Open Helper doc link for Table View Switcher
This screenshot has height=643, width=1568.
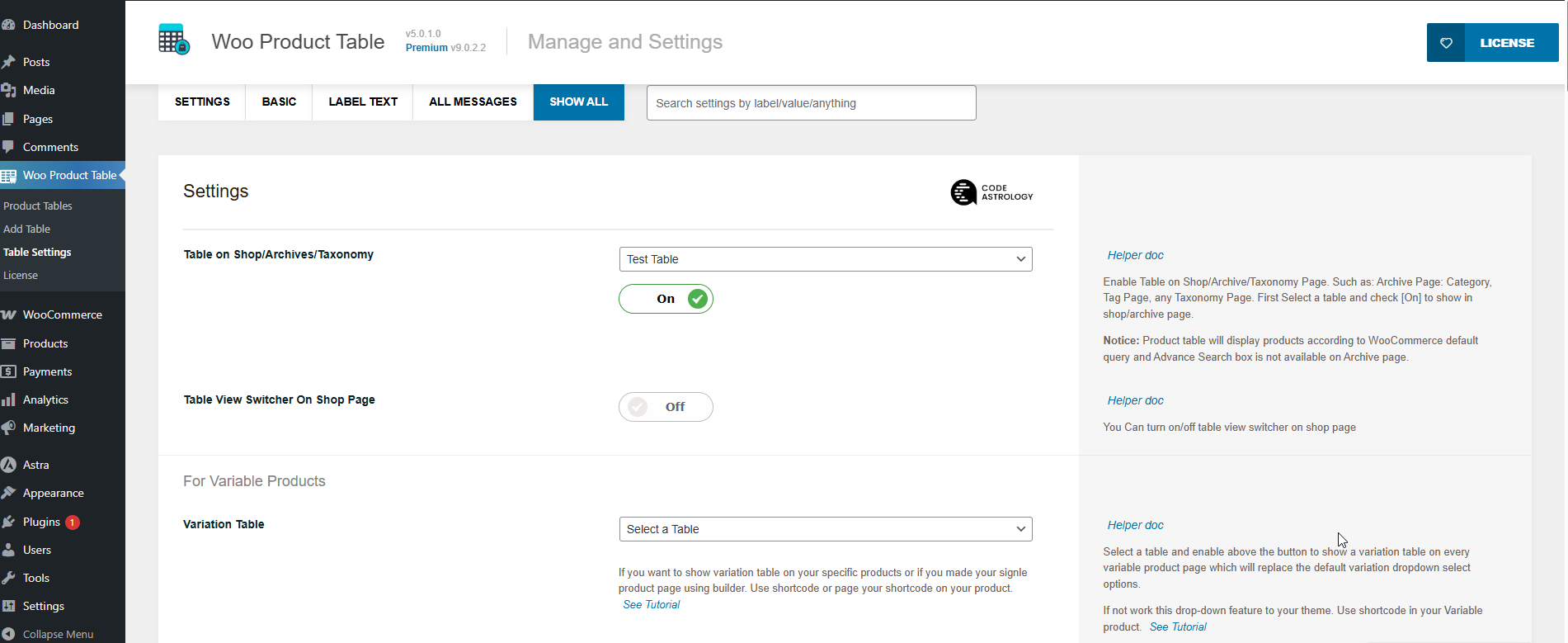tap(1135, 400)
